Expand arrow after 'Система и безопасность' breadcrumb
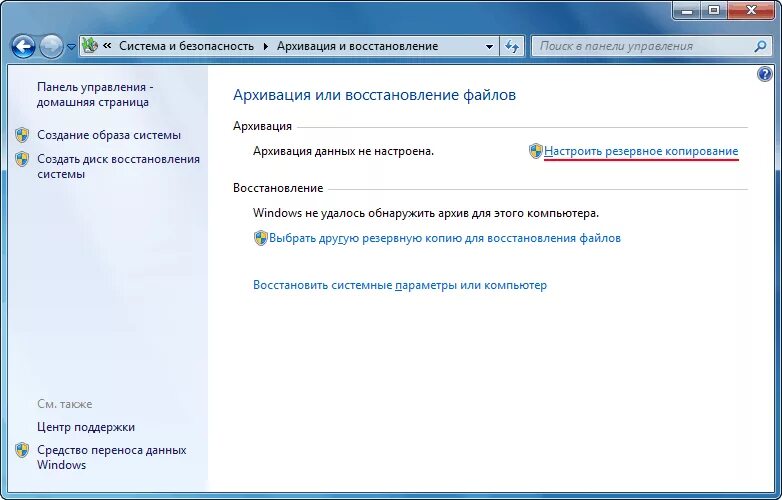The image size is (782, 500). [x=266, y=46]
